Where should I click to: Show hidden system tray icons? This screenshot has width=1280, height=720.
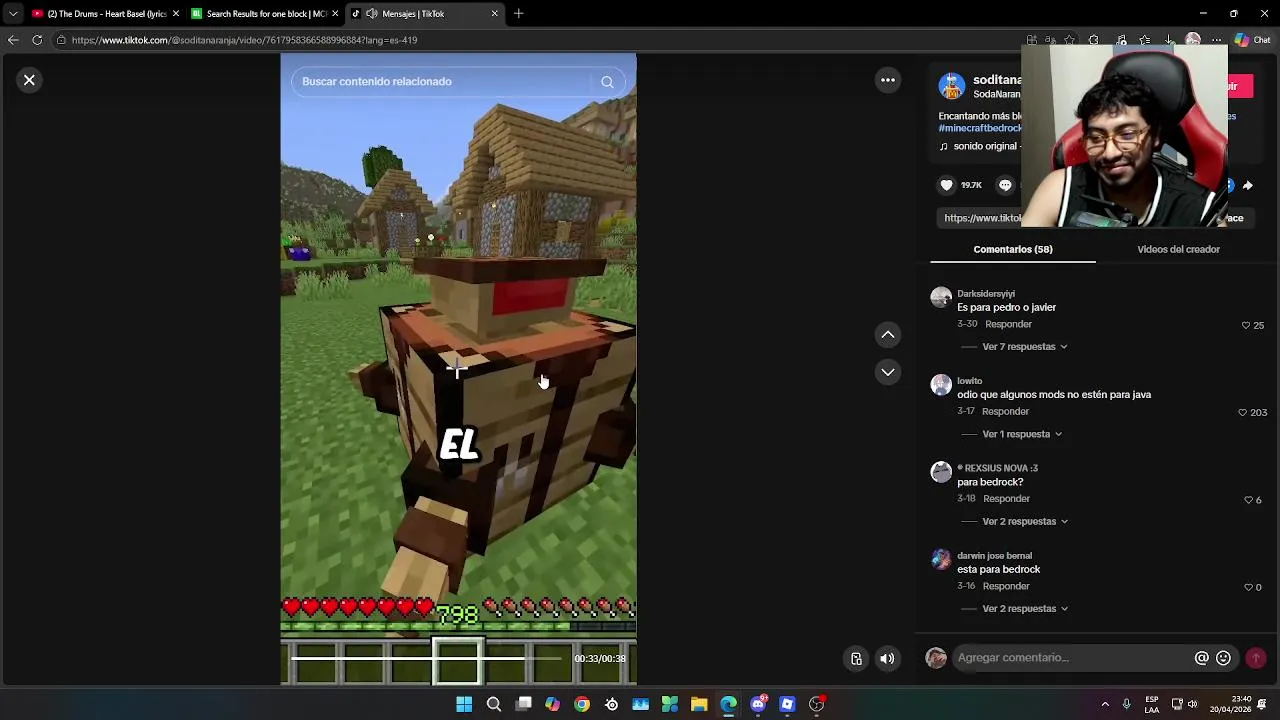point(1105,704)
